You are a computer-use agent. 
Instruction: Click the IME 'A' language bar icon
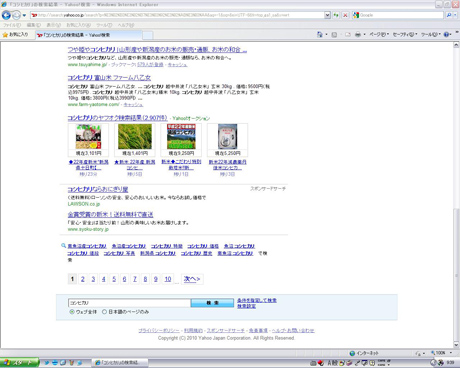(330, 363)
